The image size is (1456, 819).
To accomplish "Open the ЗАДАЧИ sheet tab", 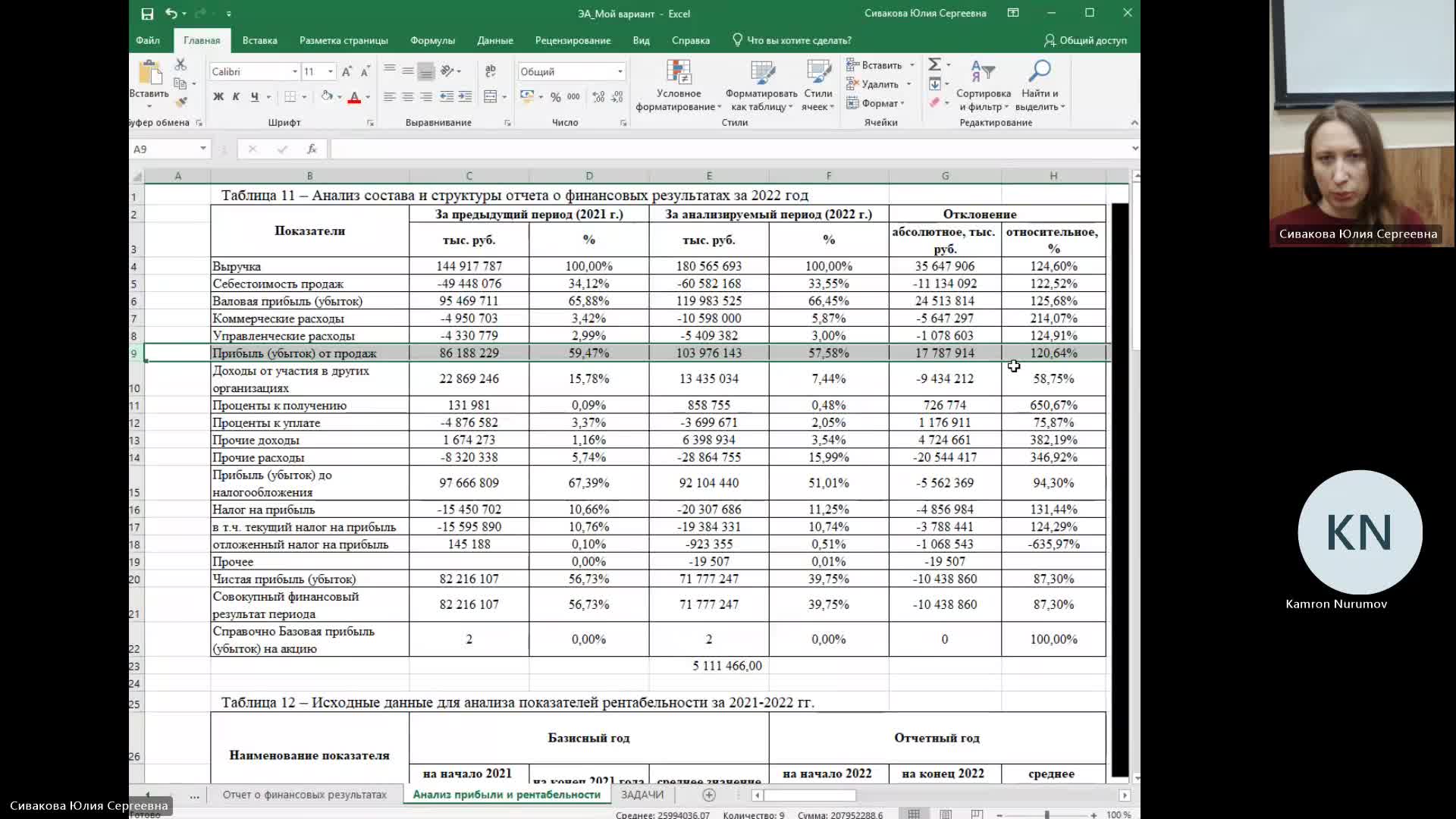I will [x=642, y=795].
